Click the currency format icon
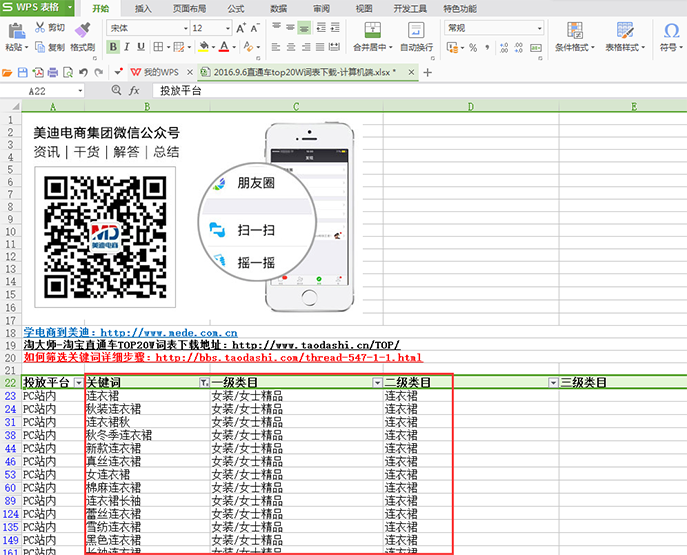 coord(452,47)
